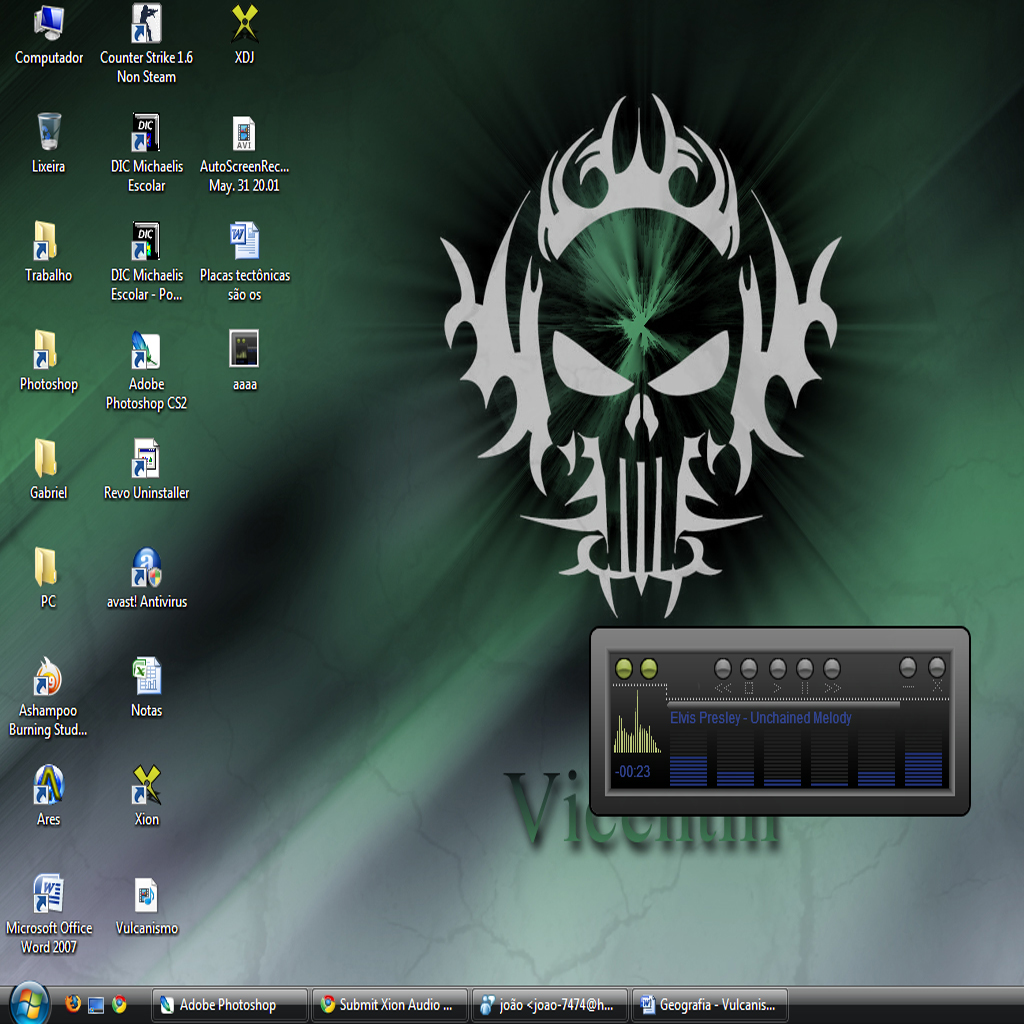Open the Windows Start menu orb

pyautogui.click(x=28, y=1003)
